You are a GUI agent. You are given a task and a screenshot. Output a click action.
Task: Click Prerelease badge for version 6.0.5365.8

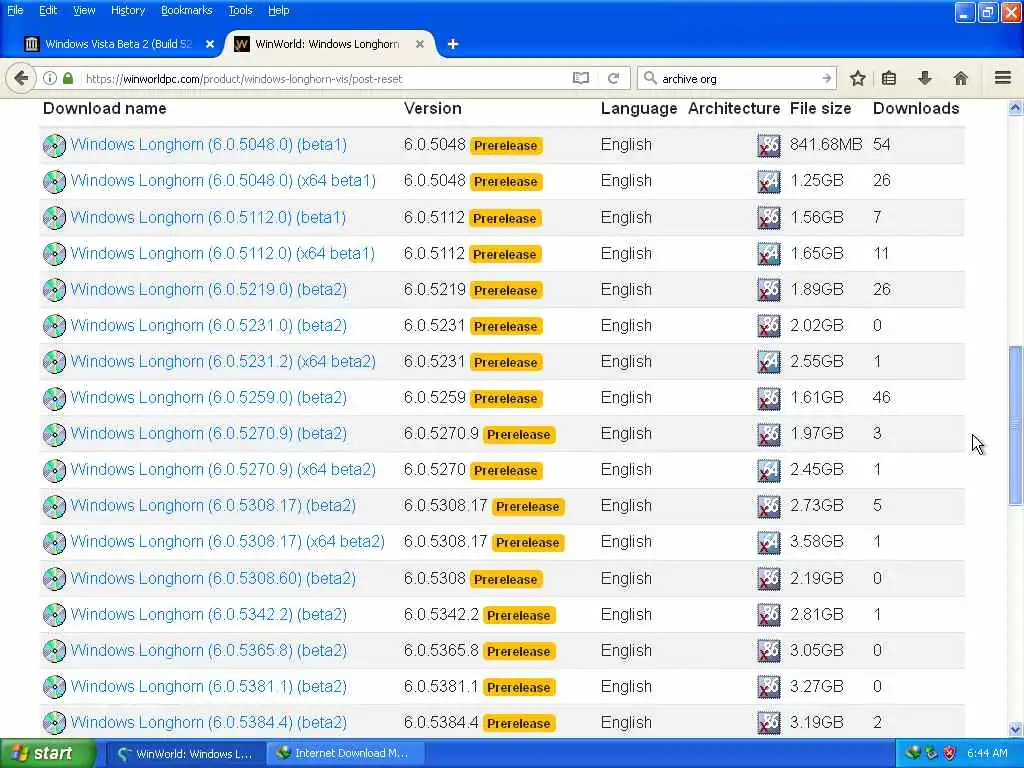519,652
